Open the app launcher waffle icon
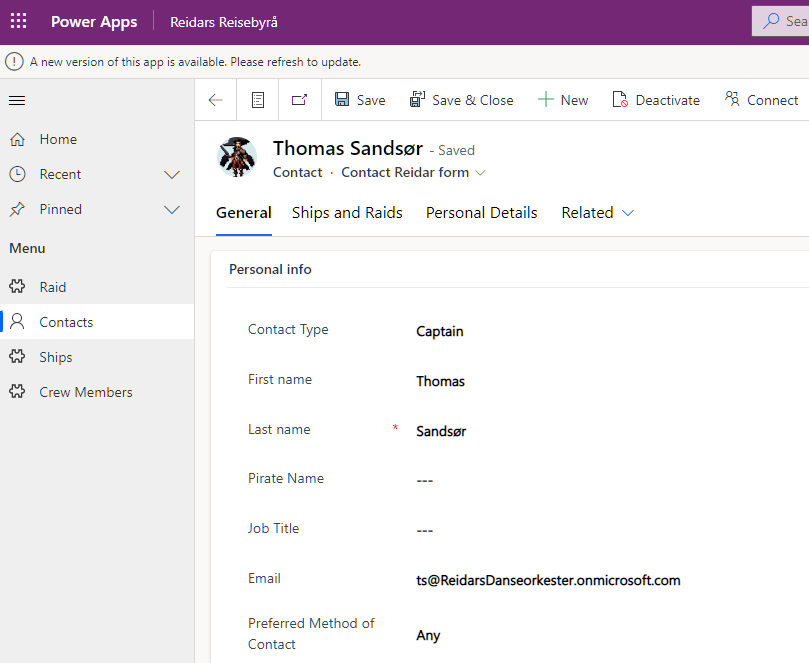 pos(19,21)
